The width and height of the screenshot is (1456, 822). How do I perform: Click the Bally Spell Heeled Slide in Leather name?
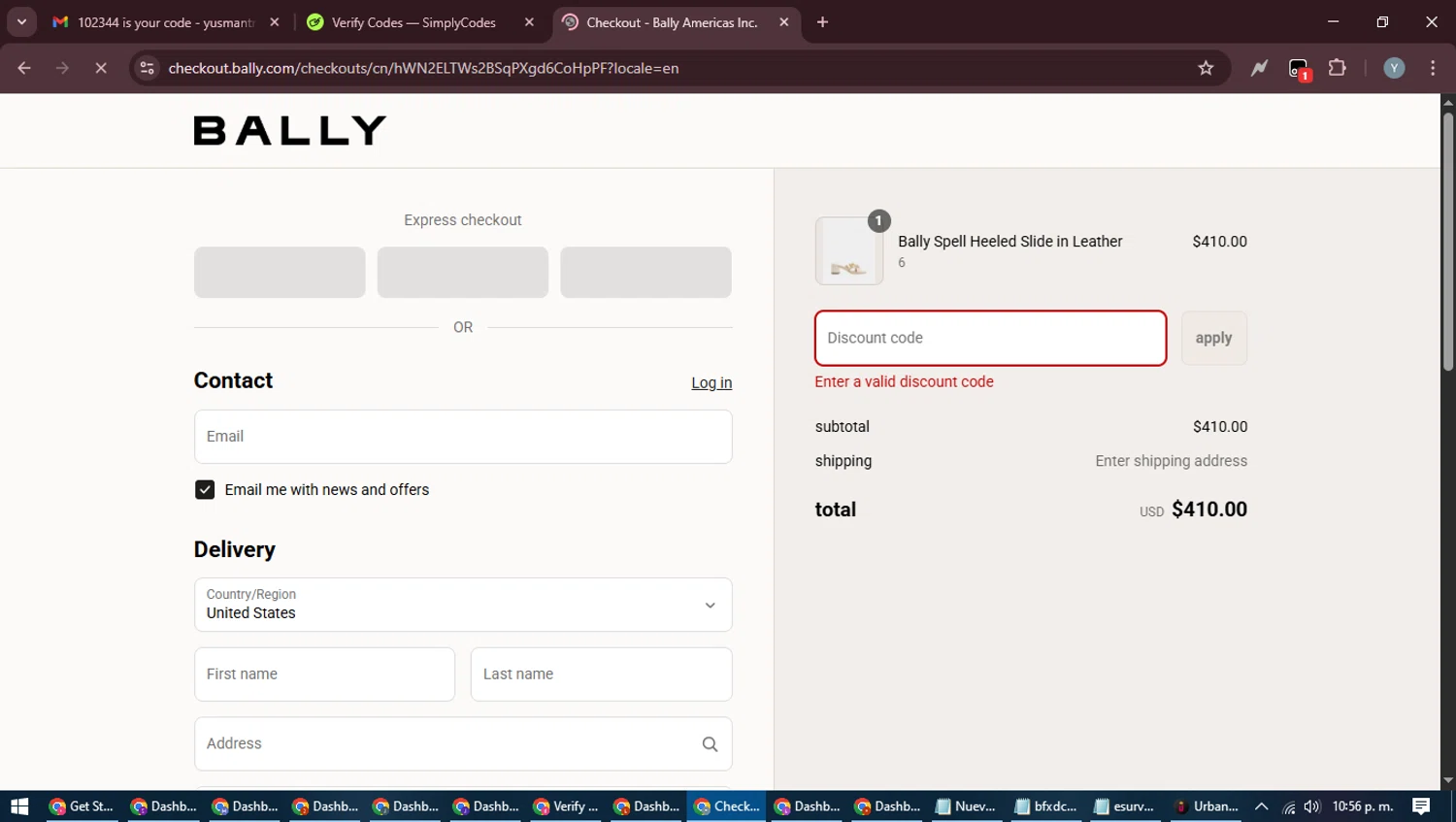tap(1009, 242)
